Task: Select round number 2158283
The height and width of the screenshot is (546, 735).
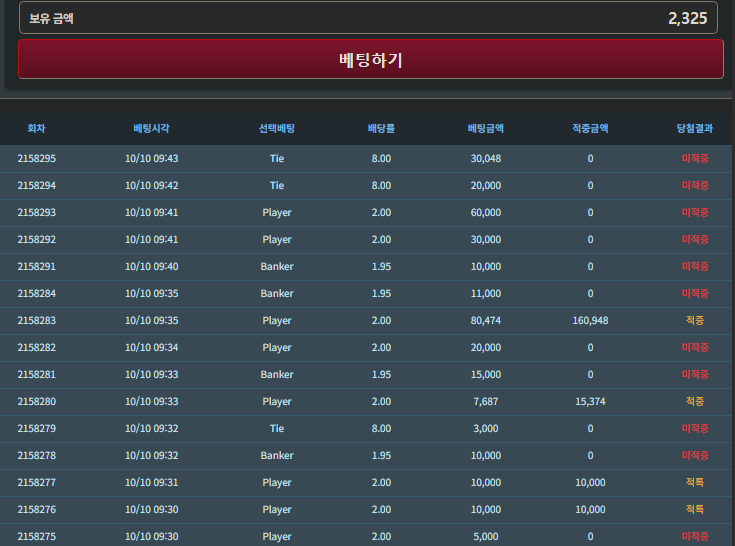Action: point(37,321)
